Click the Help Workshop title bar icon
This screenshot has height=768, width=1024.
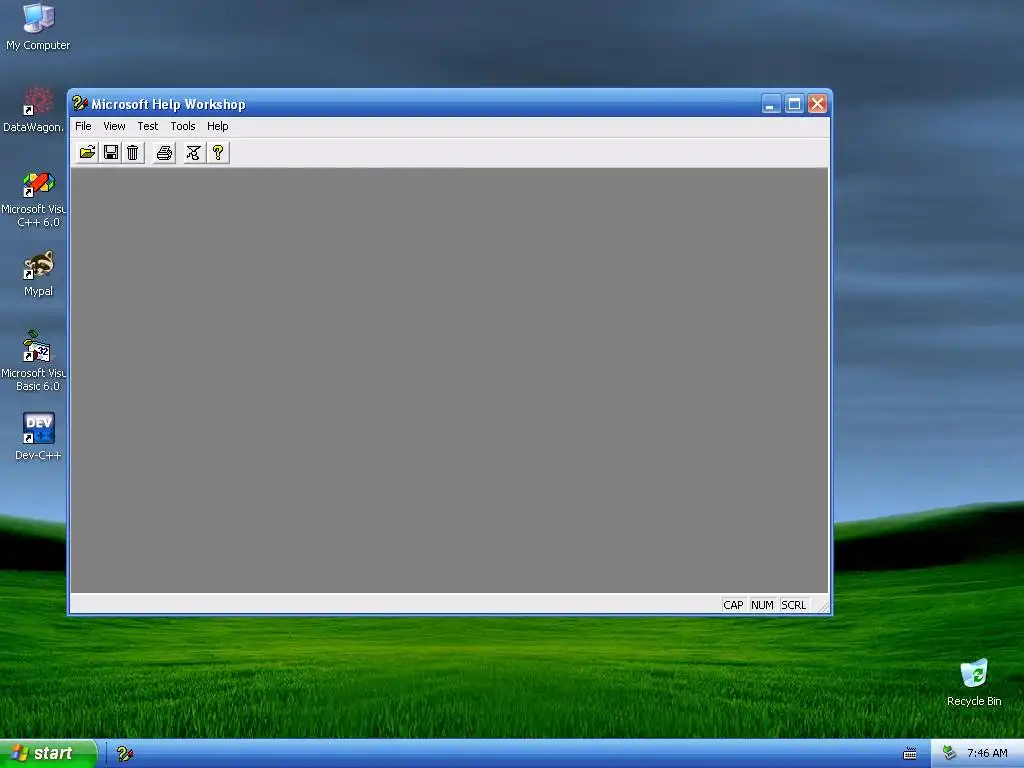[x=80, y=103]
